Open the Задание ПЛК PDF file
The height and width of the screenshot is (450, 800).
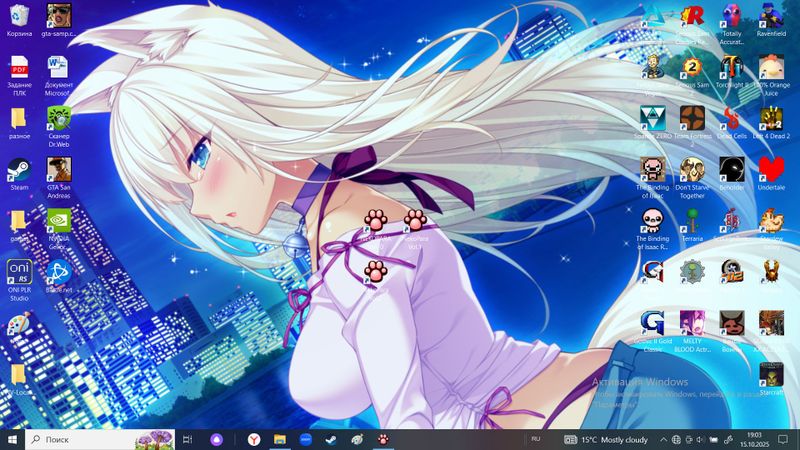pyautogui.click(x=19, y=68)
